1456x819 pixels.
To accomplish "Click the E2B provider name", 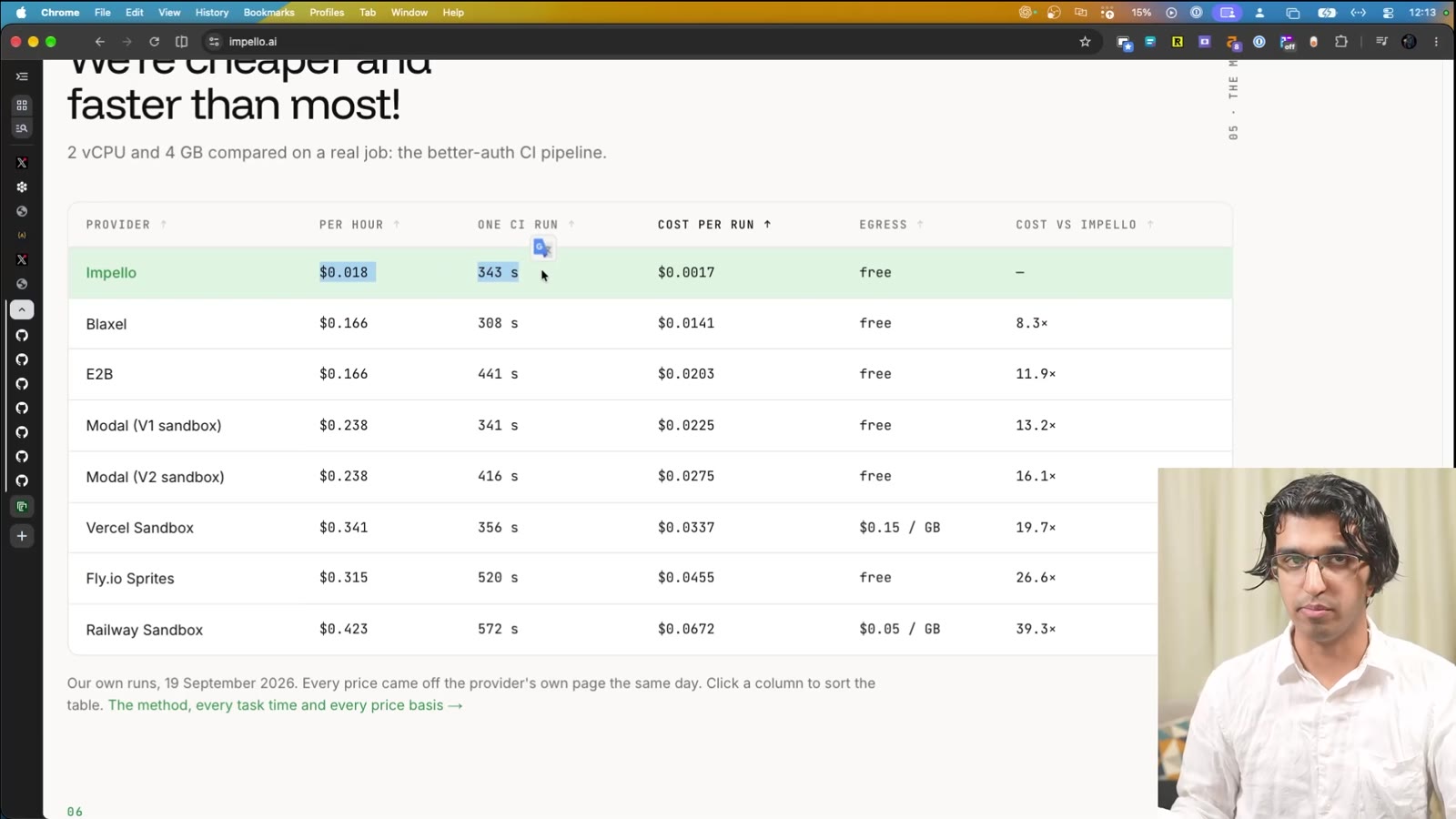I will [x=99, y=374].
